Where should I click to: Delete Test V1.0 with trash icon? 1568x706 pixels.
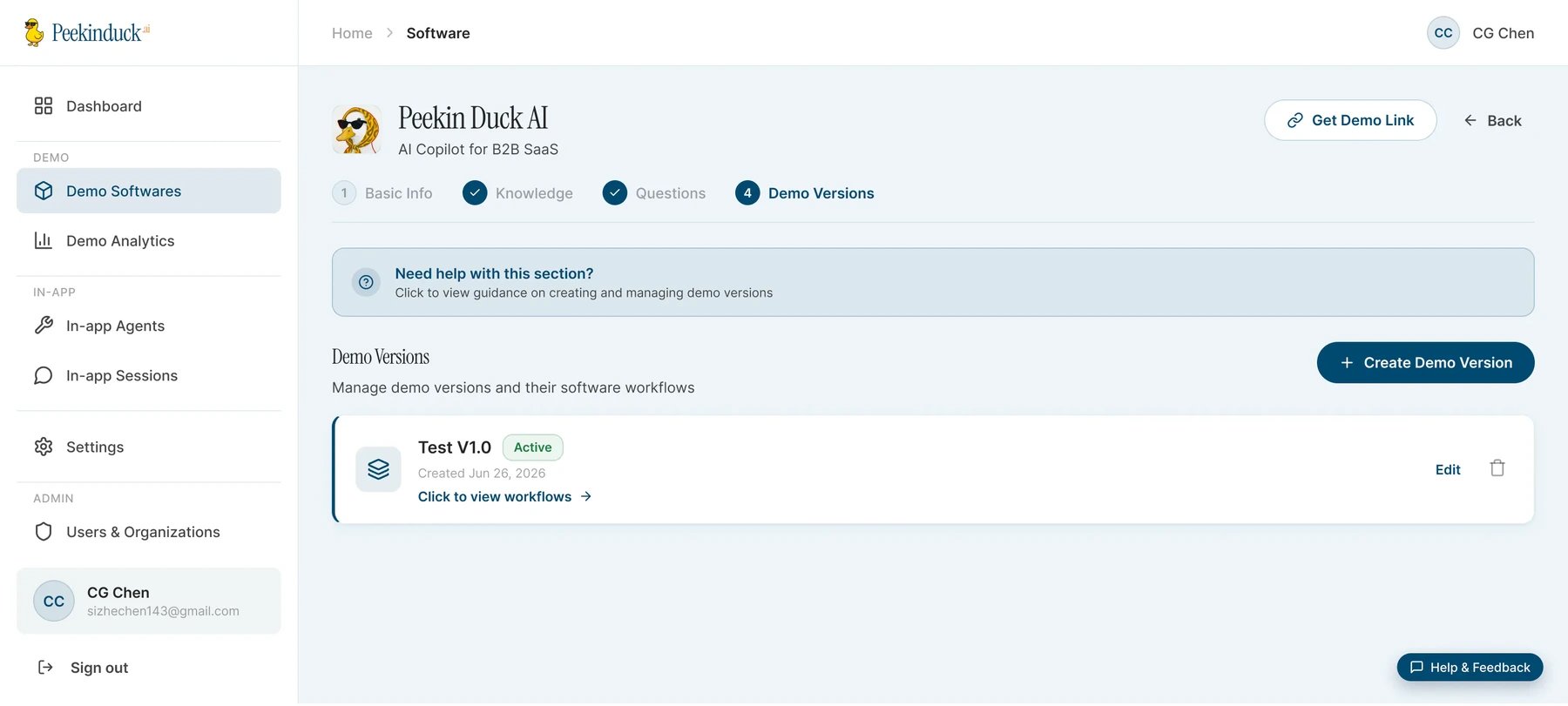click(1497, 468)
